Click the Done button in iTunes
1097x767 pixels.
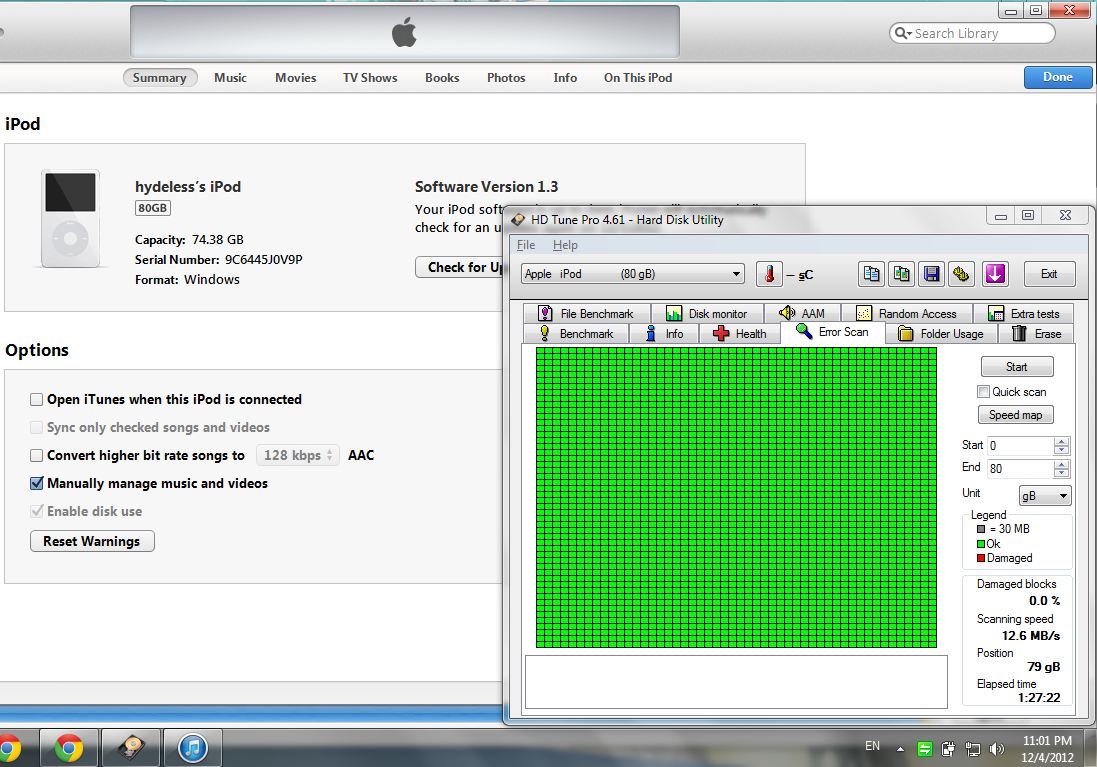point(1057,77)
